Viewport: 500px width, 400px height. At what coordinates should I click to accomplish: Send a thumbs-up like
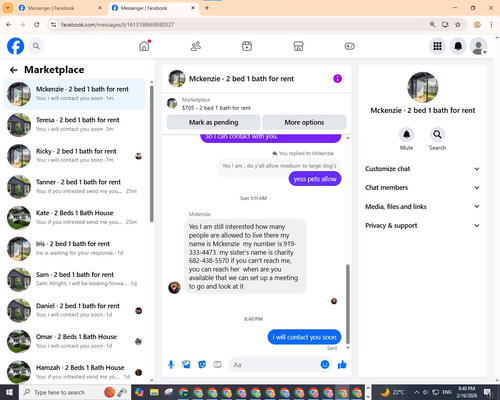point(342,365)
